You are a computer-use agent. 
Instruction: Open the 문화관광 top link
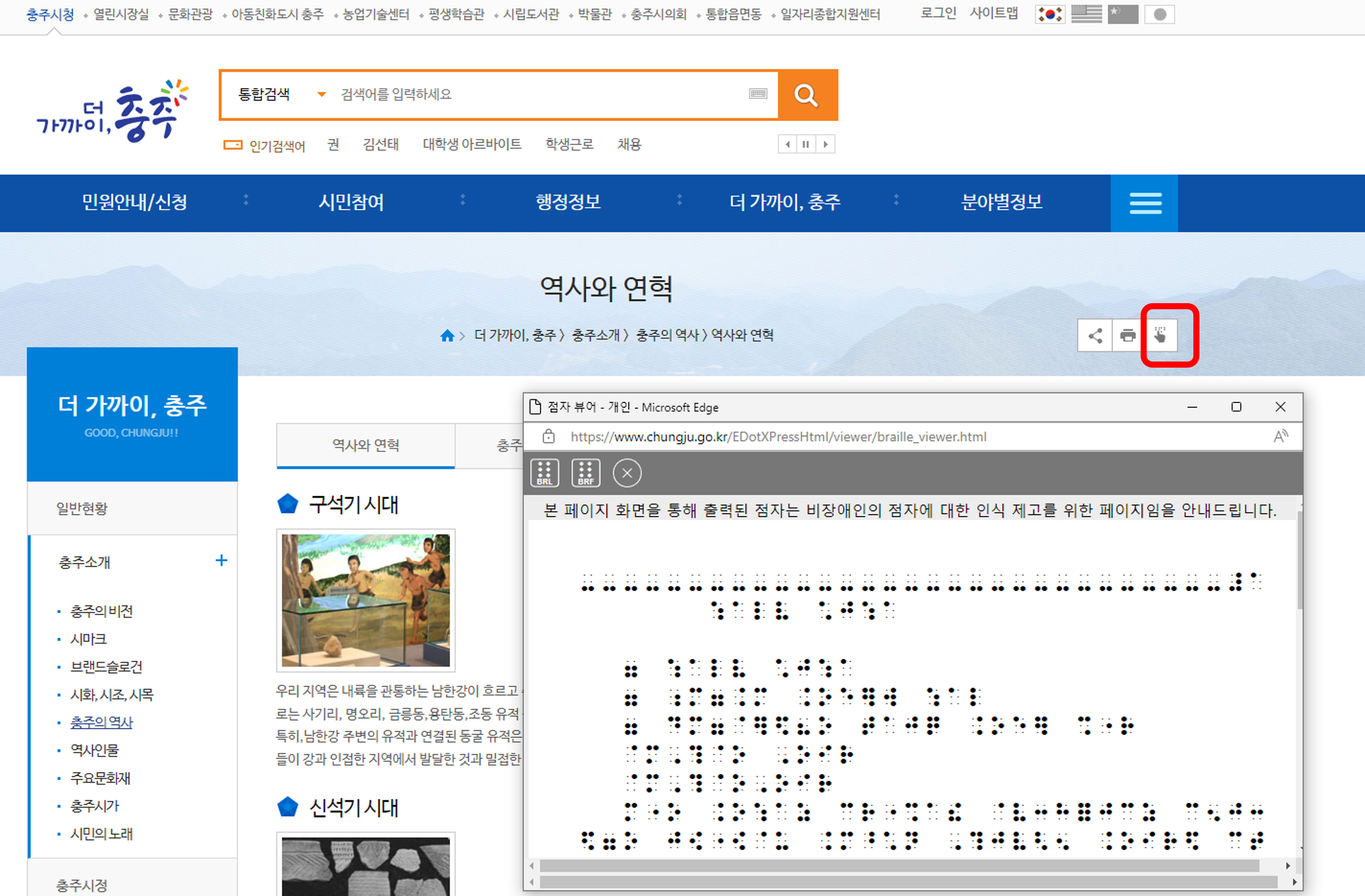190,14
